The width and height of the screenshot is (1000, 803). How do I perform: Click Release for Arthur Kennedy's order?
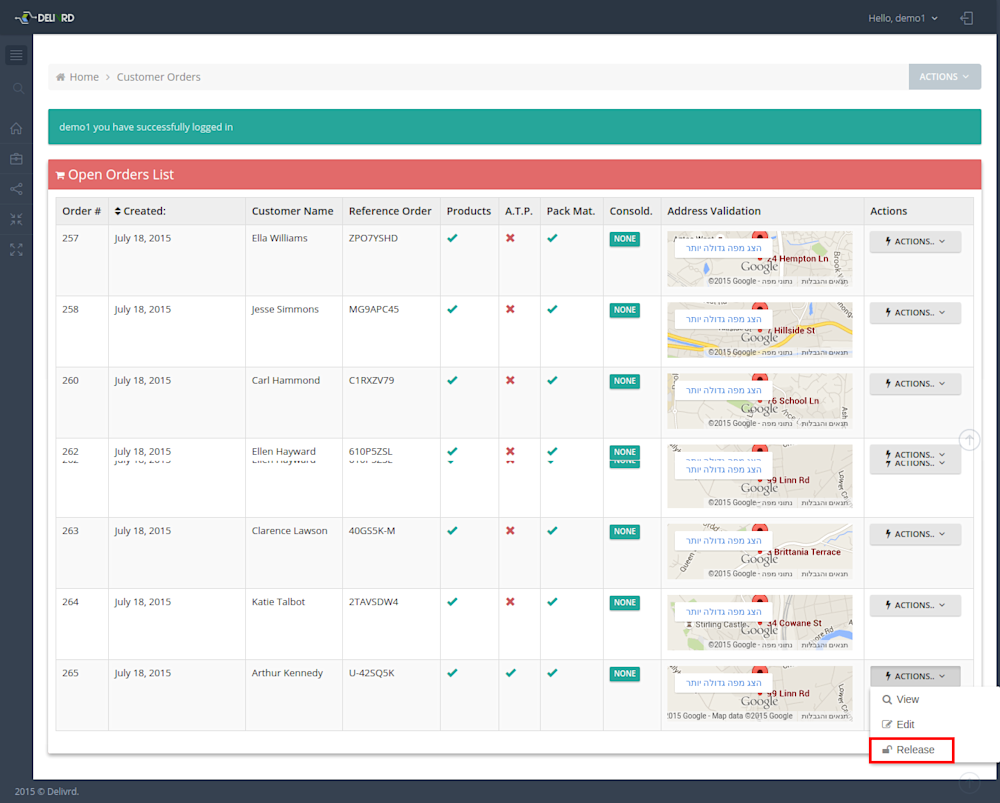coord(911,749)
